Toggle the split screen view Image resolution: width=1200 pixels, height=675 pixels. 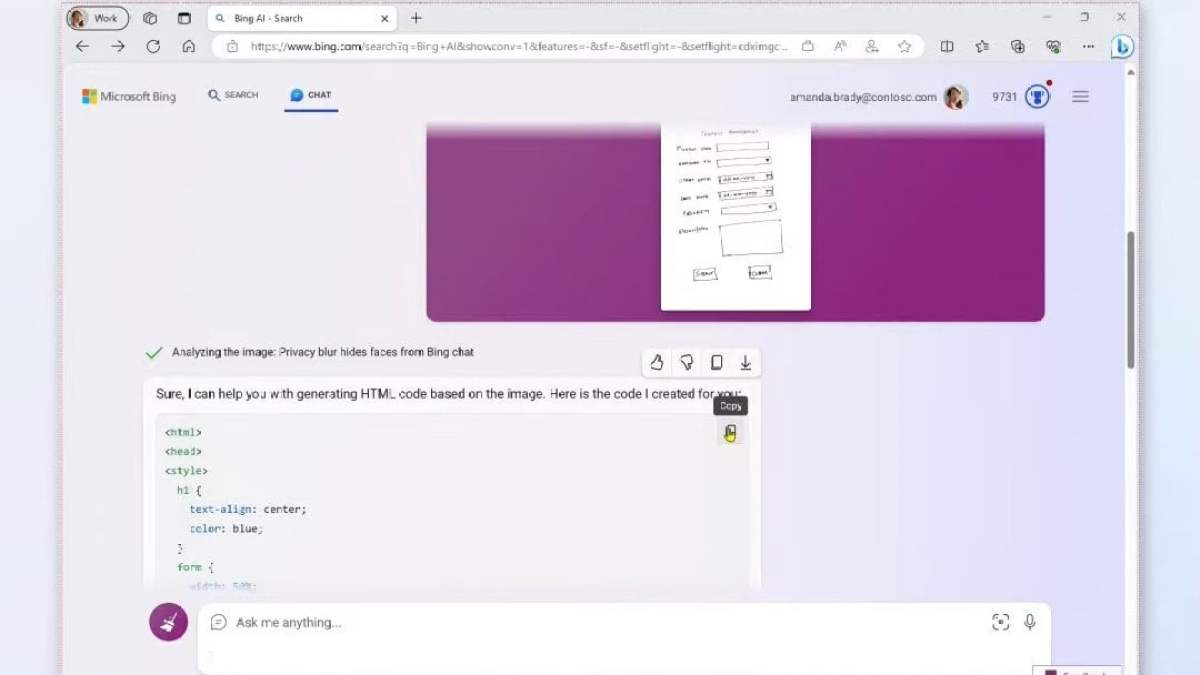[947, 46]
